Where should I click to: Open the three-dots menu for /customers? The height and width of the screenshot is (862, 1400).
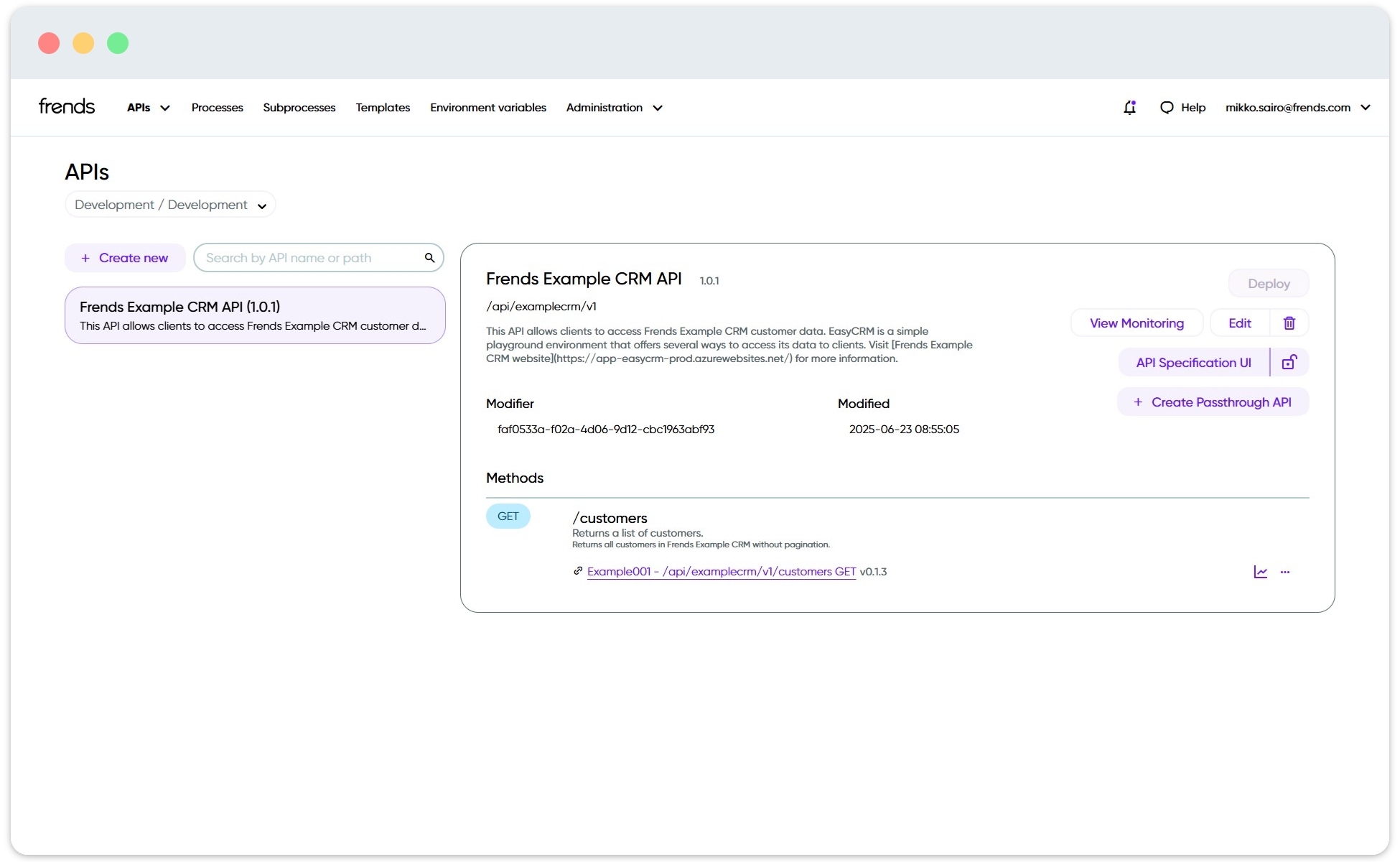pos(1285,572)
